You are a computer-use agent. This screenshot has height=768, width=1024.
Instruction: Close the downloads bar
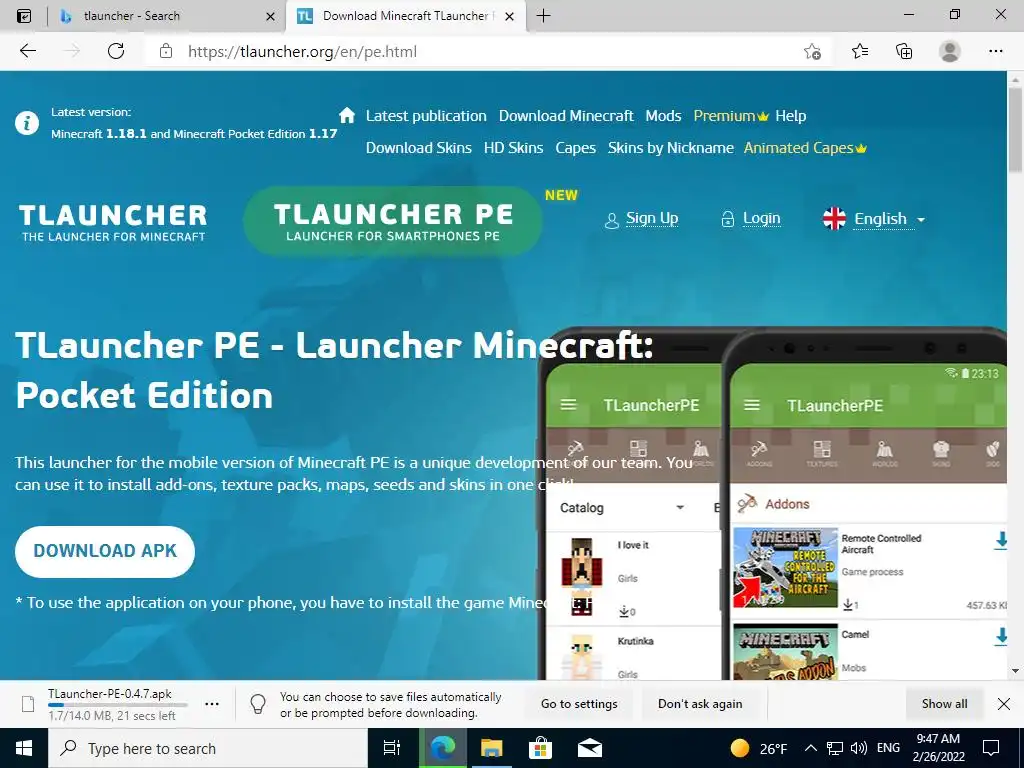click(x=1004, y=704)
